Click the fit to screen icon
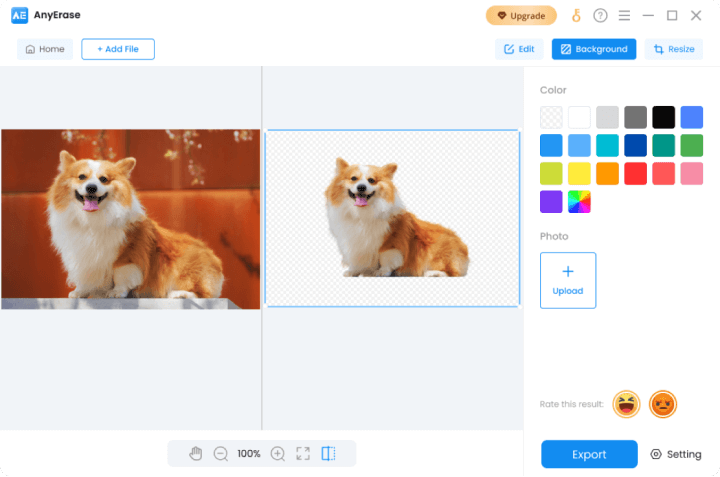Screen dimensions: 720x477 303,453
